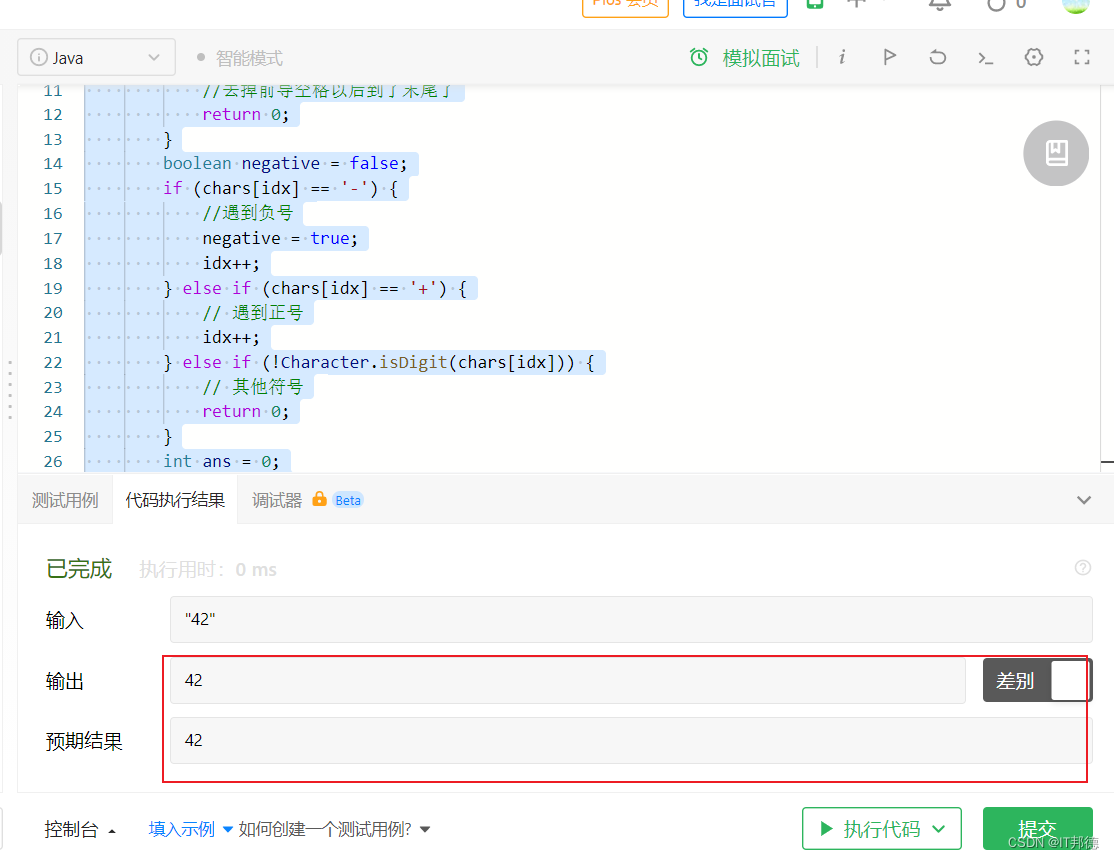Click 'boolean negative = false;' code line
The width and height of the screenshot is (1114, 859).
pyautogui.click(x=285, y=163)
